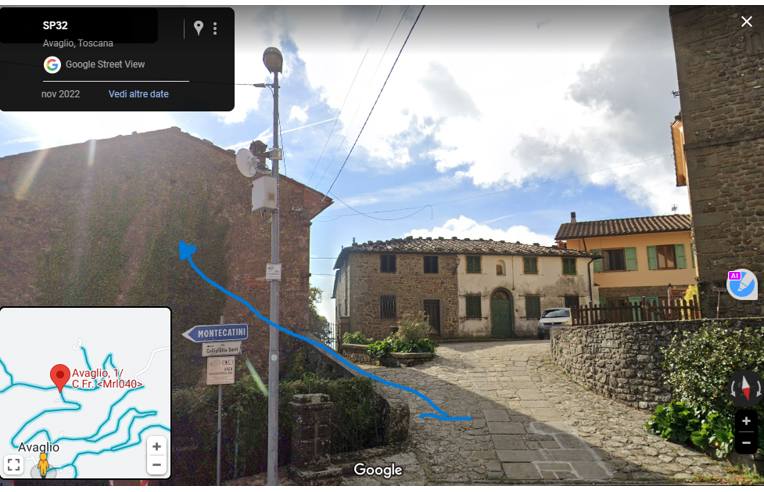
Task: Zoom in the Street View image
Action: pos(746,421)
